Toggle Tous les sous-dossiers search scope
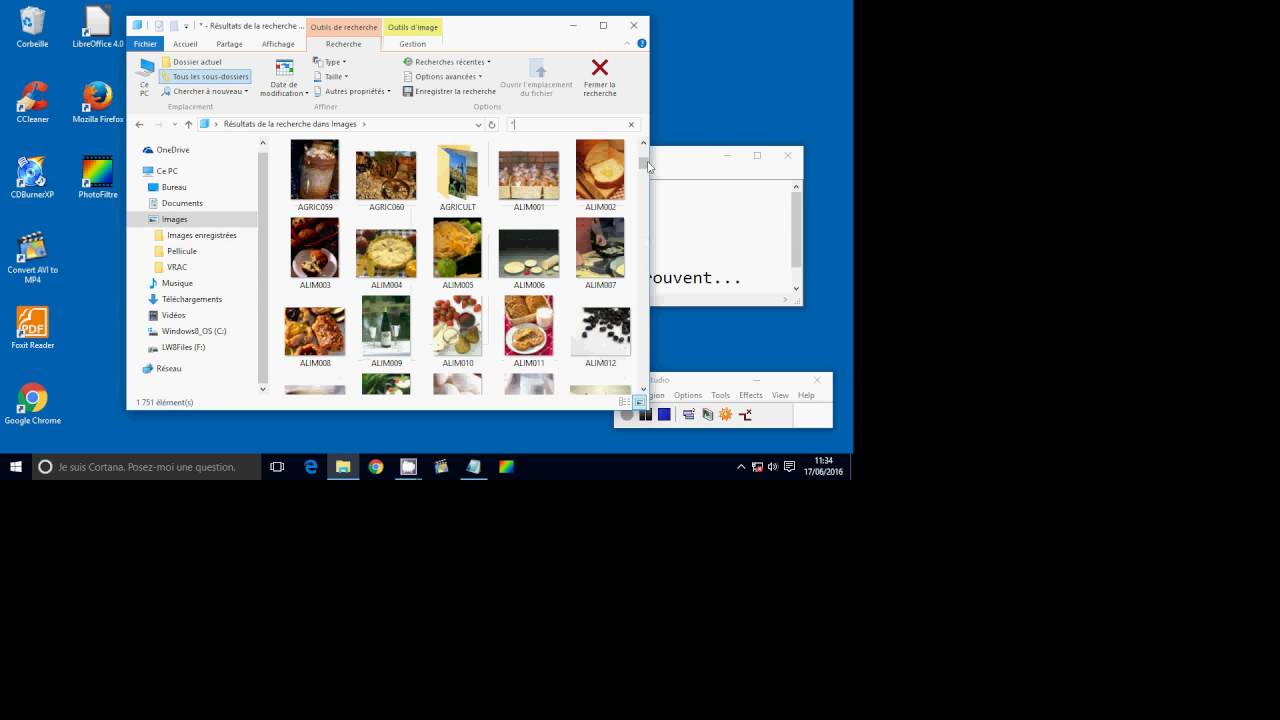The width and height of the screenshot is (1280, 720). point(205,76)
